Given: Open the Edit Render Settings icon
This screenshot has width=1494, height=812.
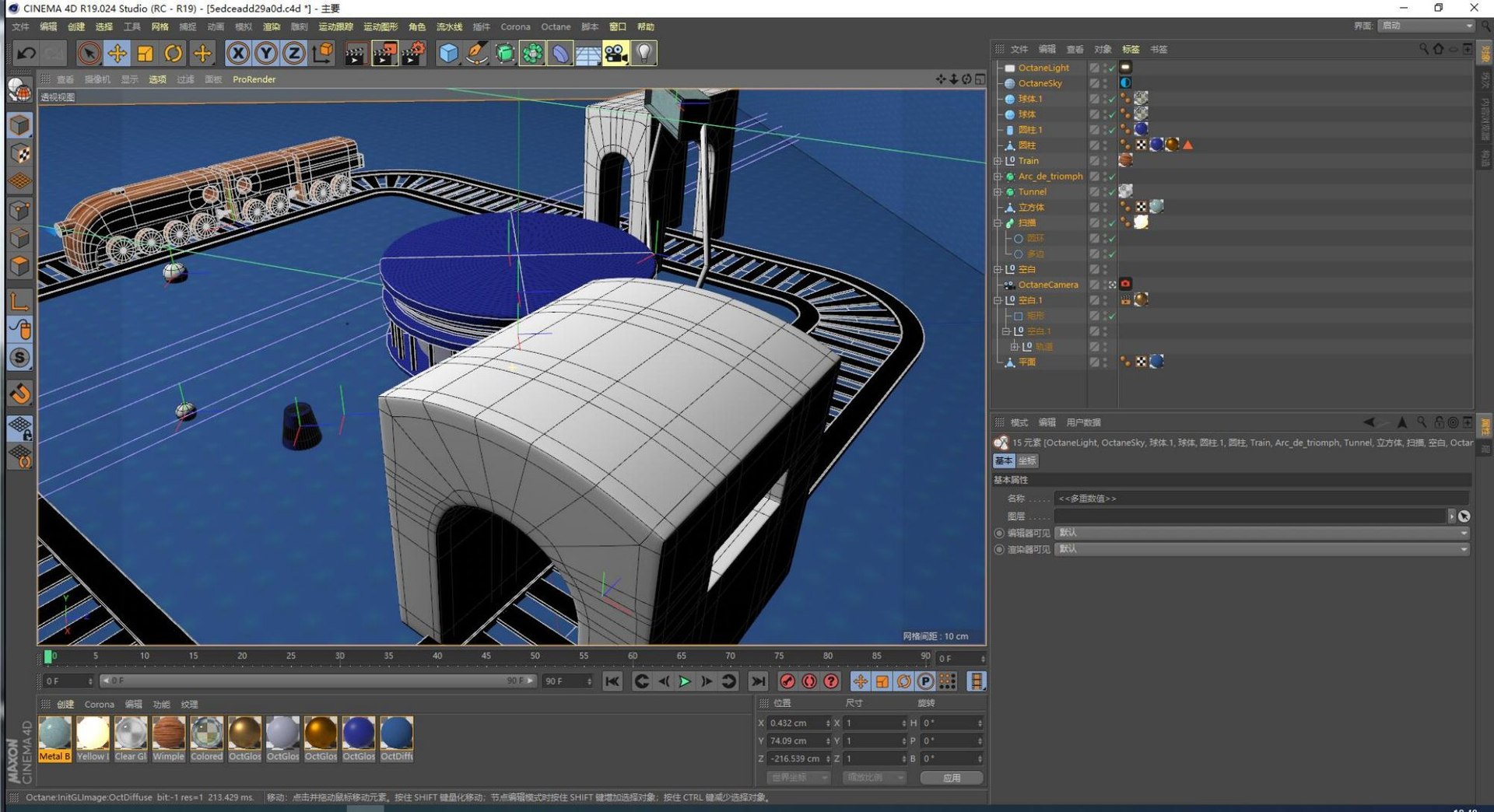Looking at the screenshot, I should [412, 53].
